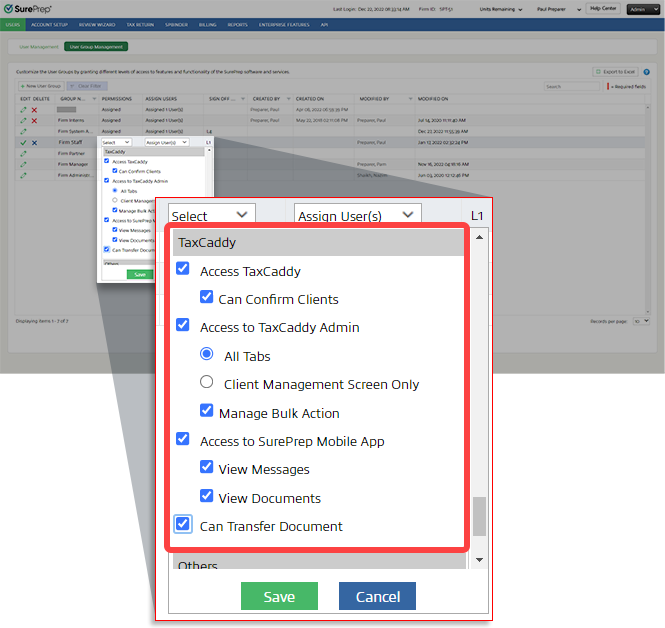Open the blue help question mark icon

[x=646, y=72]
